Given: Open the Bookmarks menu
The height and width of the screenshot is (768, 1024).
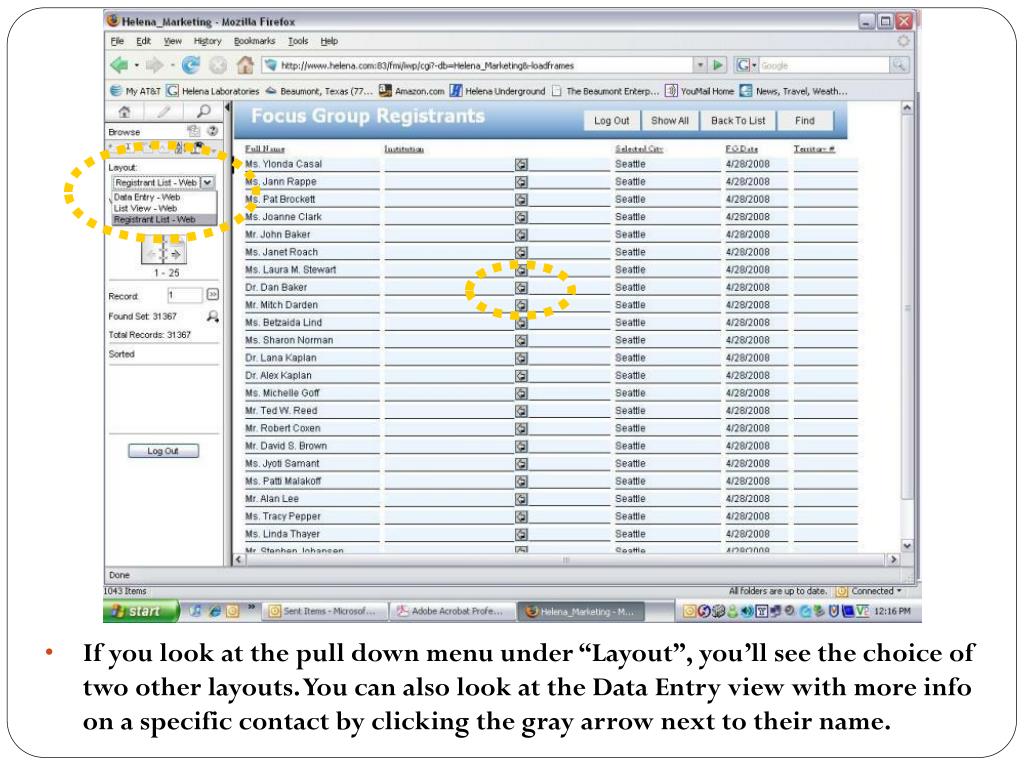Looking at the screenshot, I should tap(255, 41).
